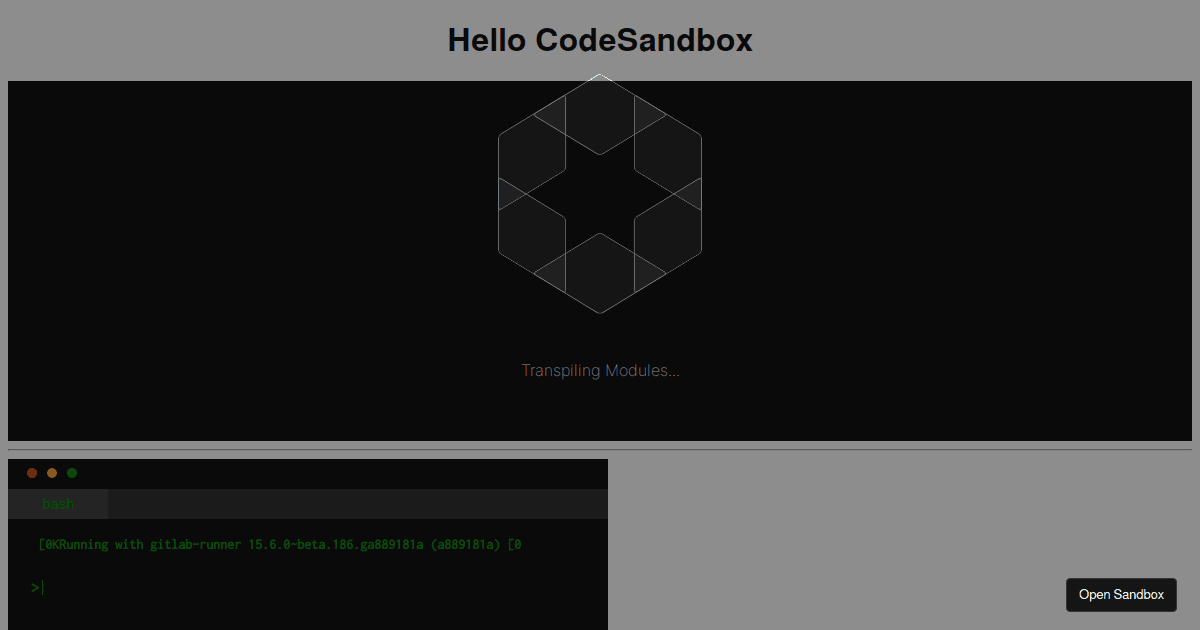Click the 'Transpiling Modules...' status text
Screen dimensions: 1200x630
click(600, 371)
